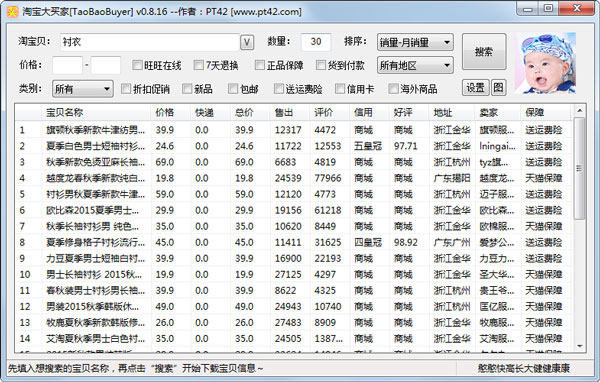Screen dimensions: 600x382
Task: Open 设置 settings button
Action: [x=476, y=88]
